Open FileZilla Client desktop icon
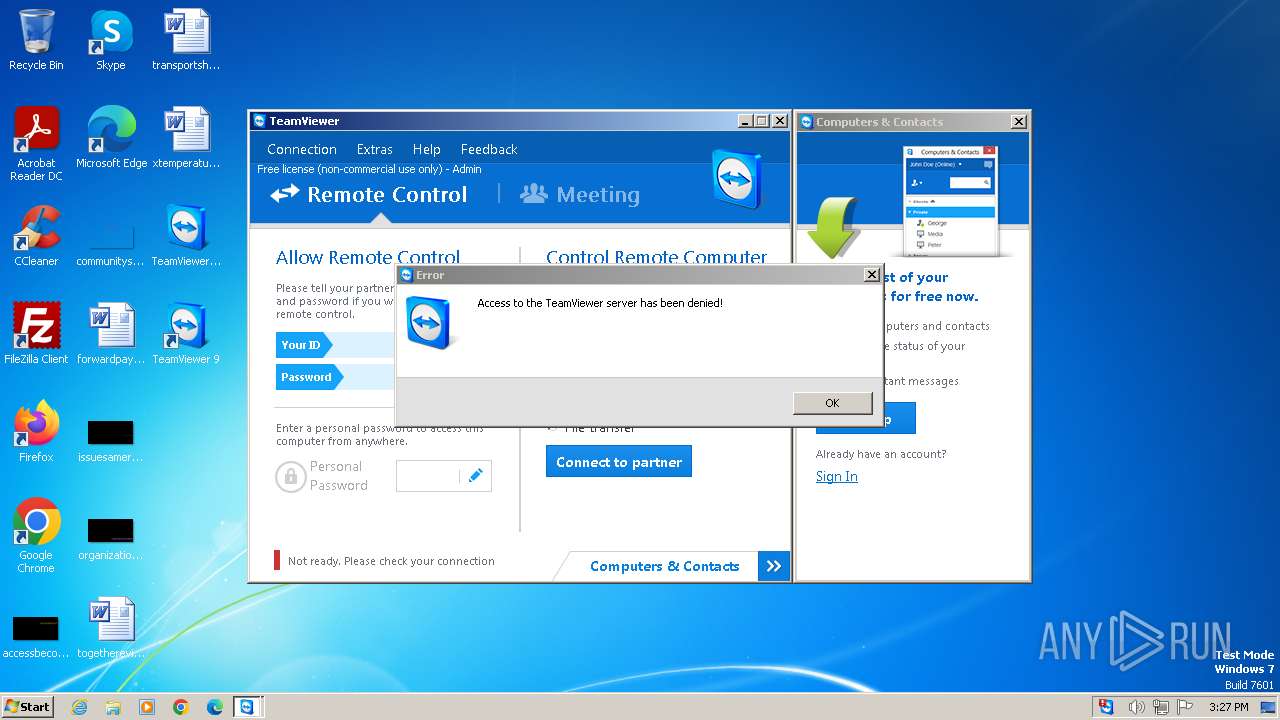Image resolution: width=1280 pixels, height=720 pixels. 36,335
